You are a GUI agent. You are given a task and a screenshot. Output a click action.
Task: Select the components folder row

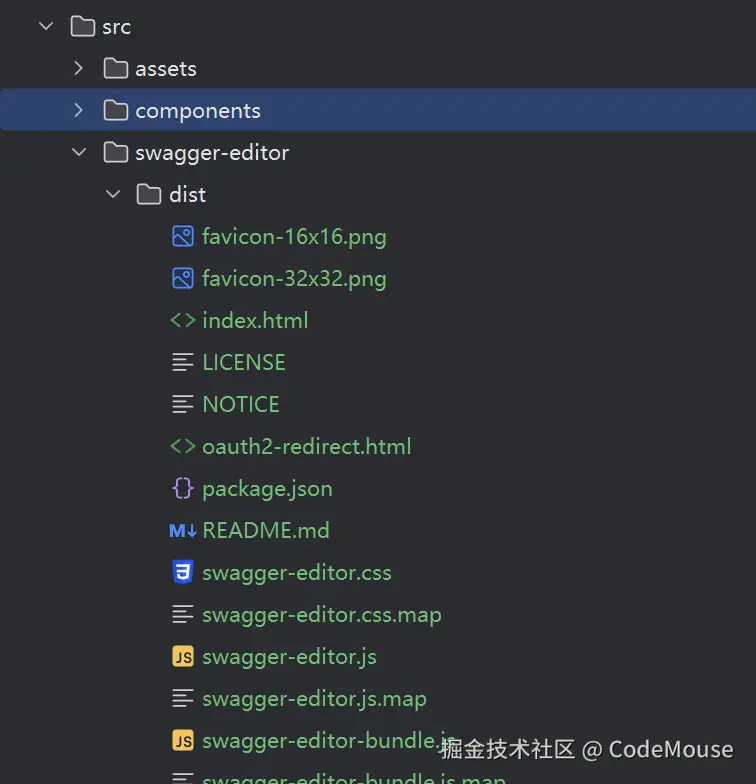coord(378,110)
